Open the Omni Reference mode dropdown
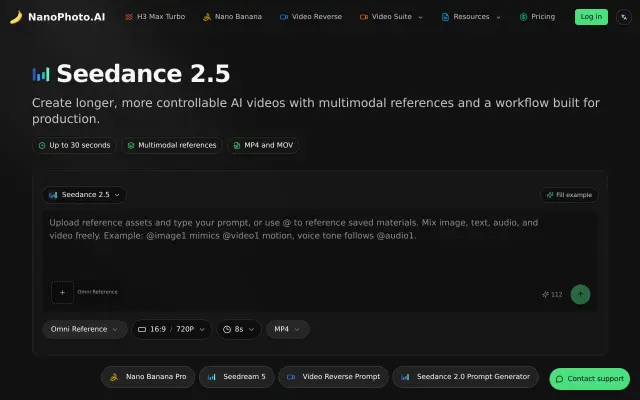The image size is (640, 400). [84, 329]
